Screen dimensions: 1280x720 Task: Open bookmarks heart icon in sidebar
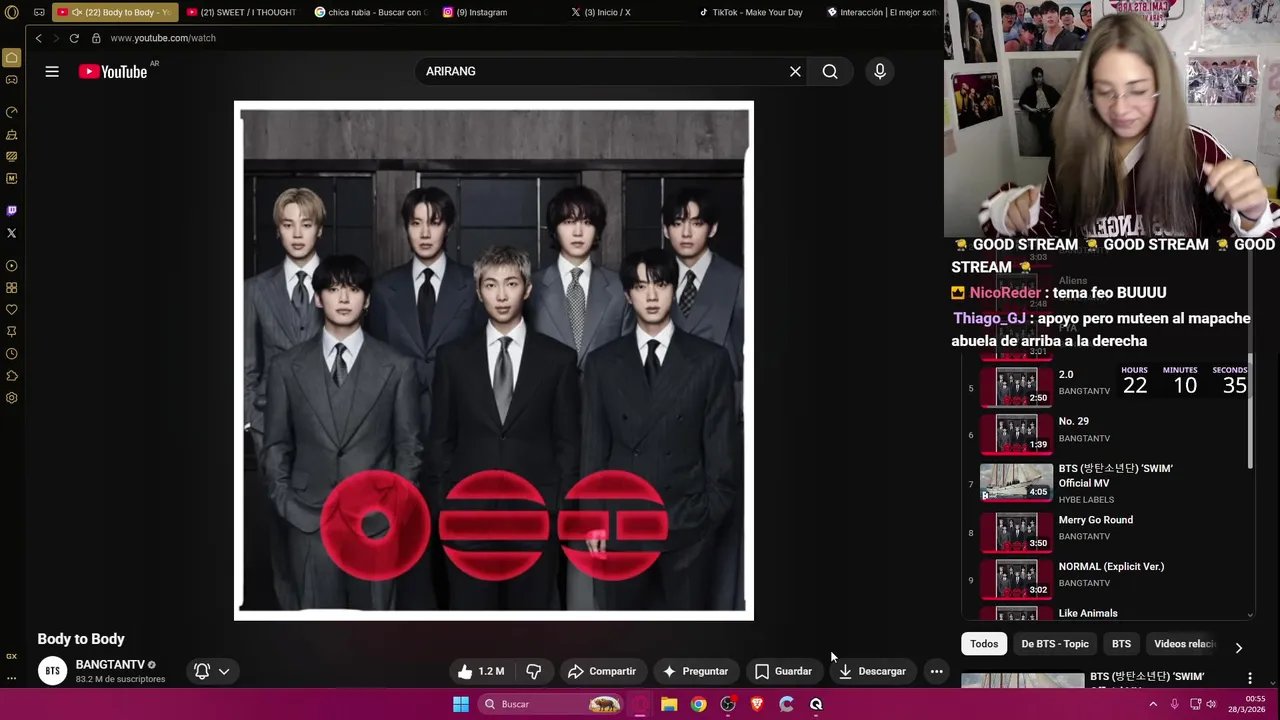point(12,310)
